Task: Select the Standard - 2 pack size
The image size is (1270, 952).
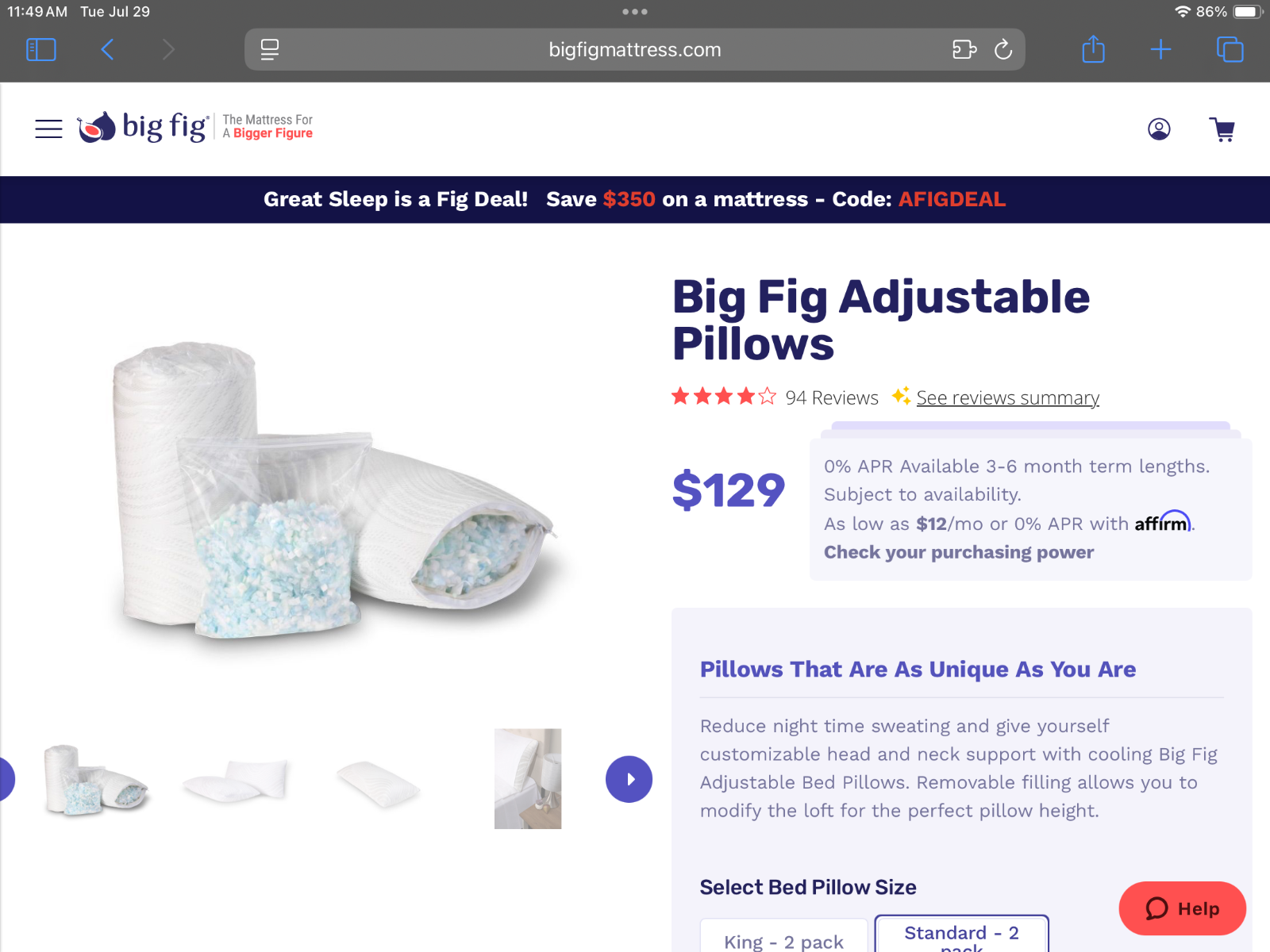Action: [x=961, y=935]
